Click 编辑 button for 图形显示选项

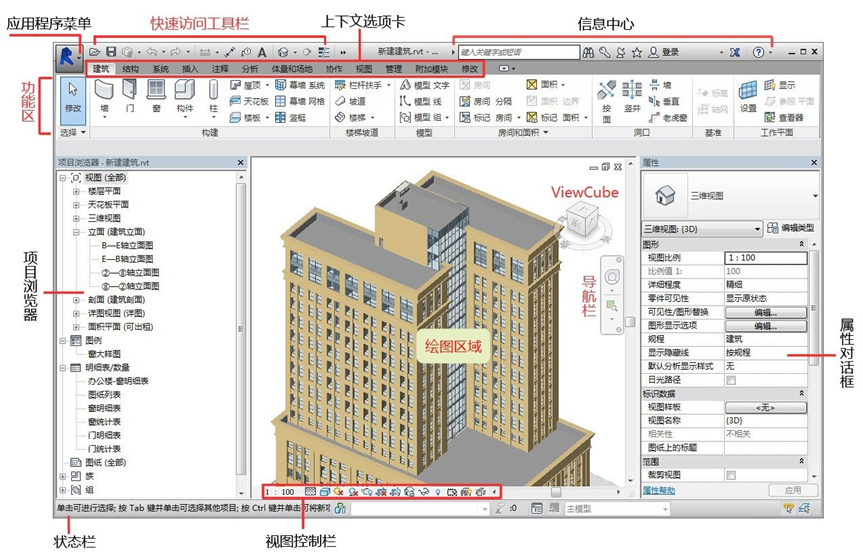766,326
